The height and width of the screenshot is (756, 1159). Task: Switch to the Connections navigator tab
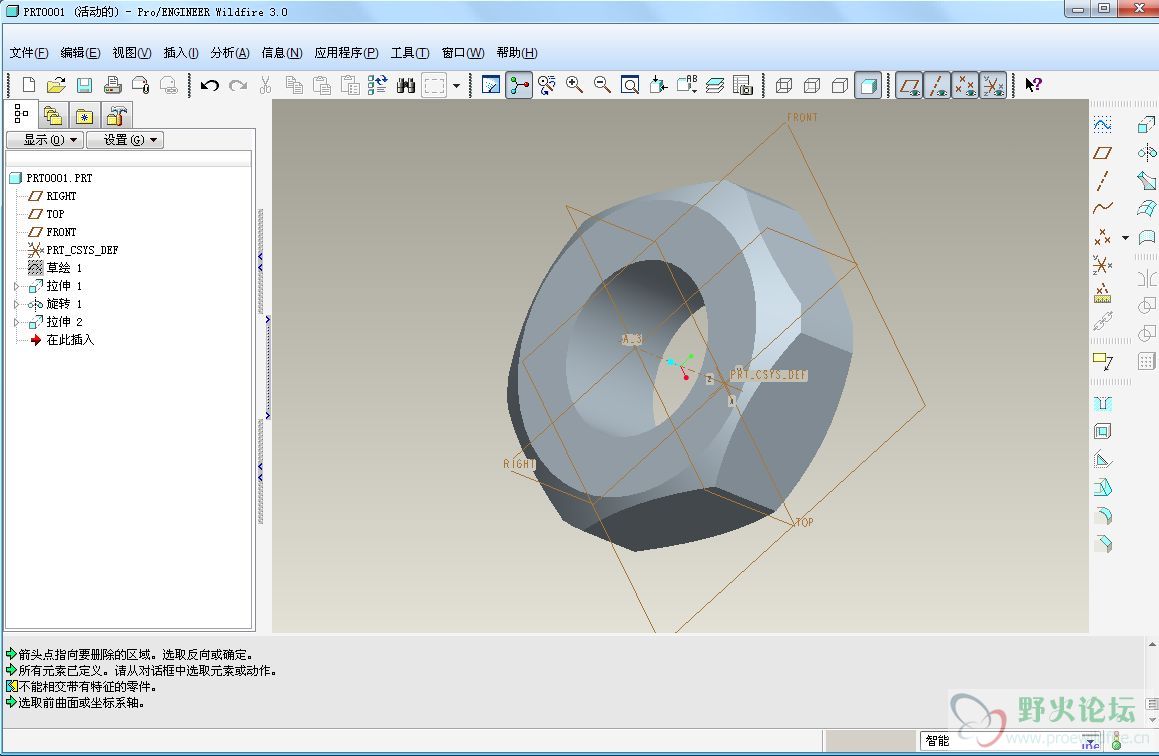pyautogui.click(x=117, y=116)
